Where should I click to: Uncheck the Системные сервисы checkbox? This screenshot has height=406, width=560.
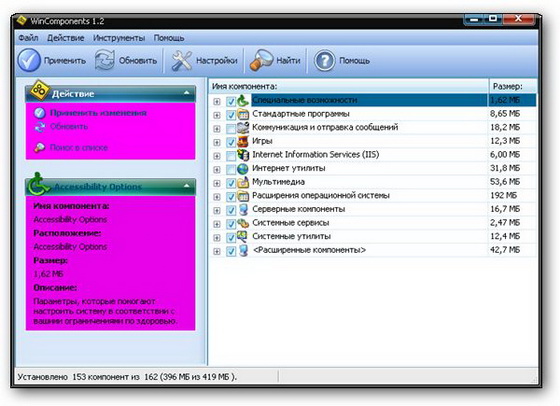[x=231, y=224]
